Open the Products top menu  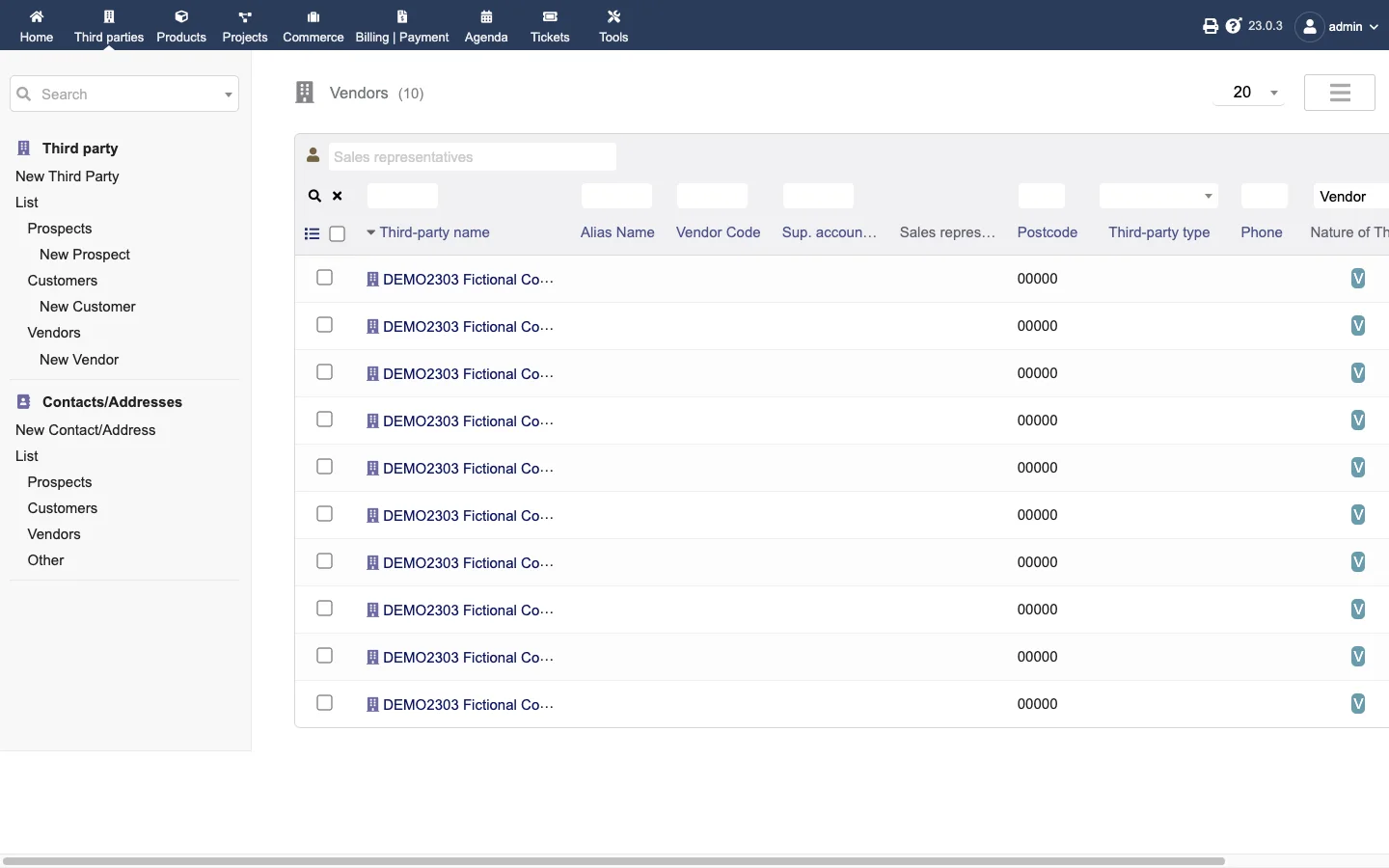[x=181, y=26]
